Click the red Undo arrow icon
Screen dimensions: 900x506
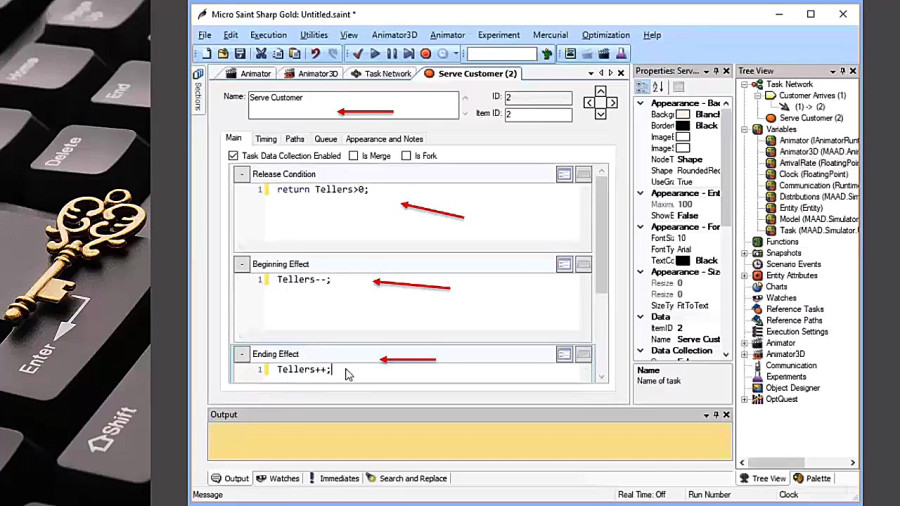(x=316, y=54)
